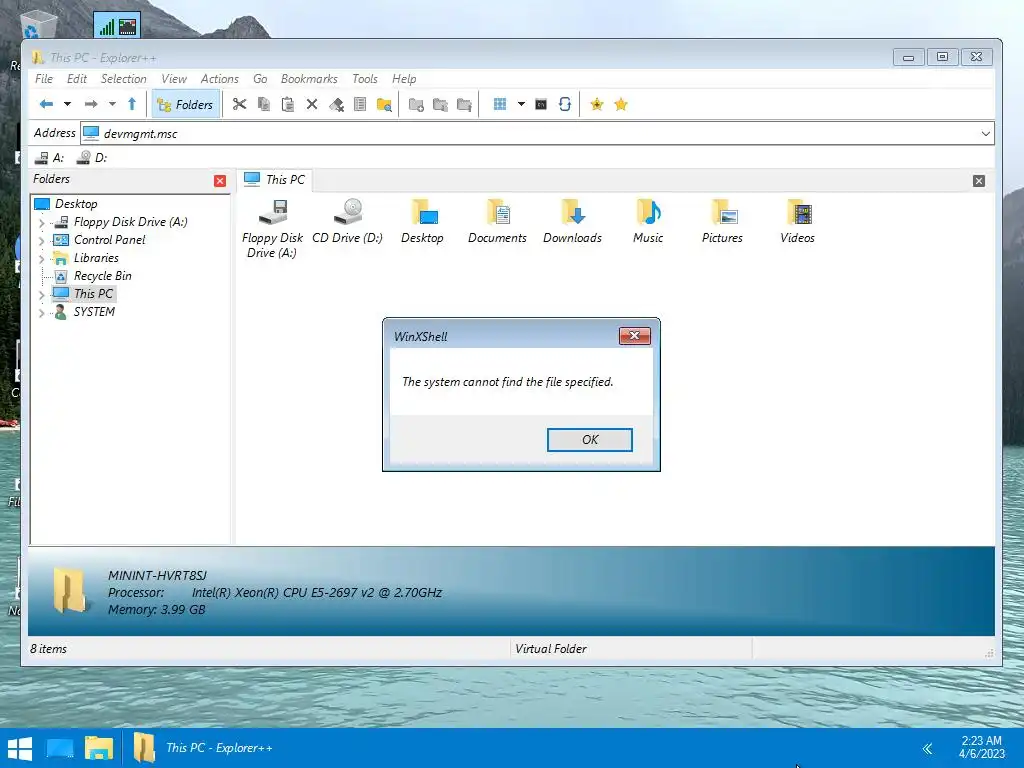Open the Forward history dropdown arrow
Viewport: 1024px width, 768px height.
[x=112, y=104]
